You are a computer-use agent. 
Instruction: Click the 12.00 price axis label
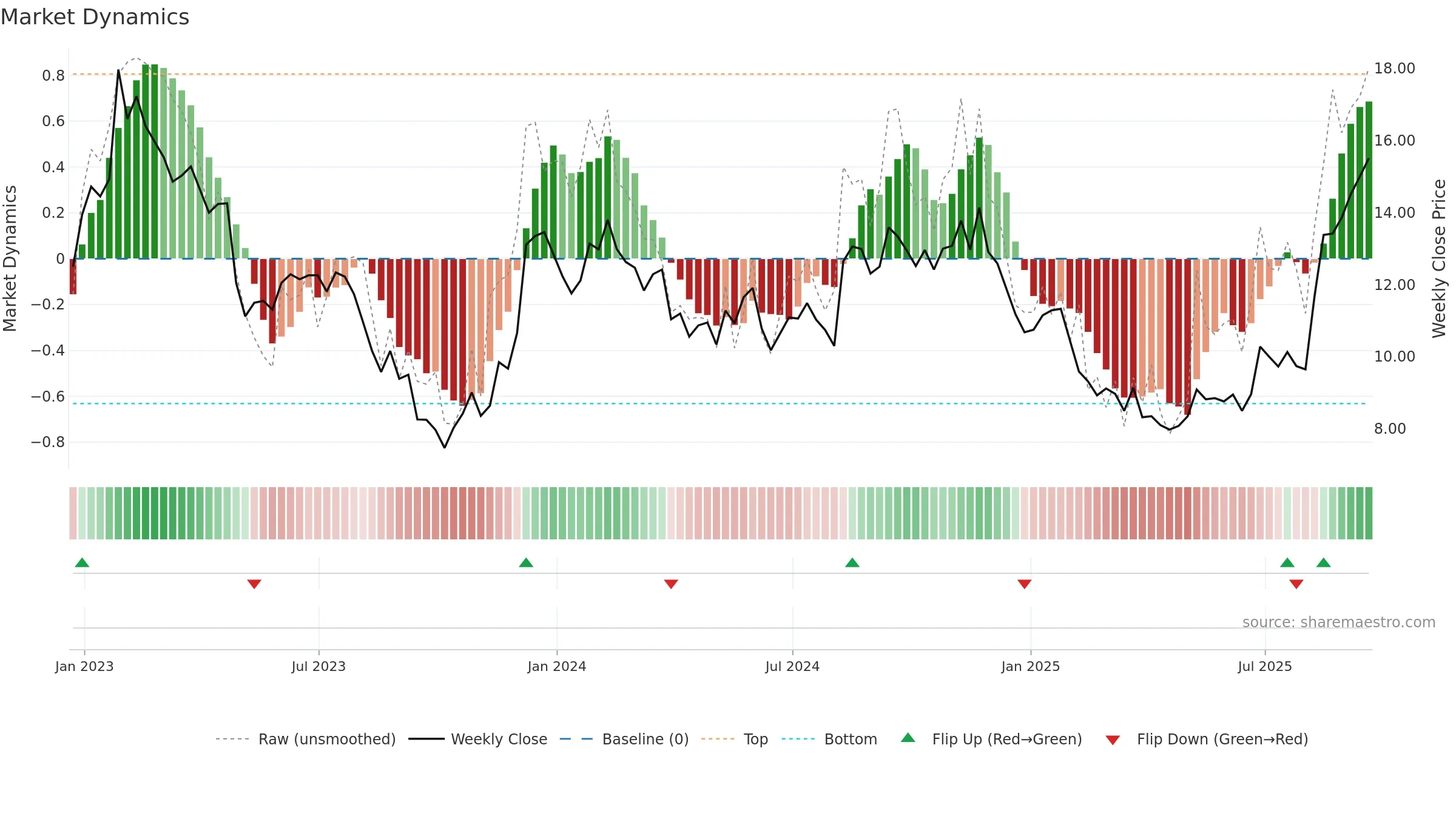[x=1395, y=285]
